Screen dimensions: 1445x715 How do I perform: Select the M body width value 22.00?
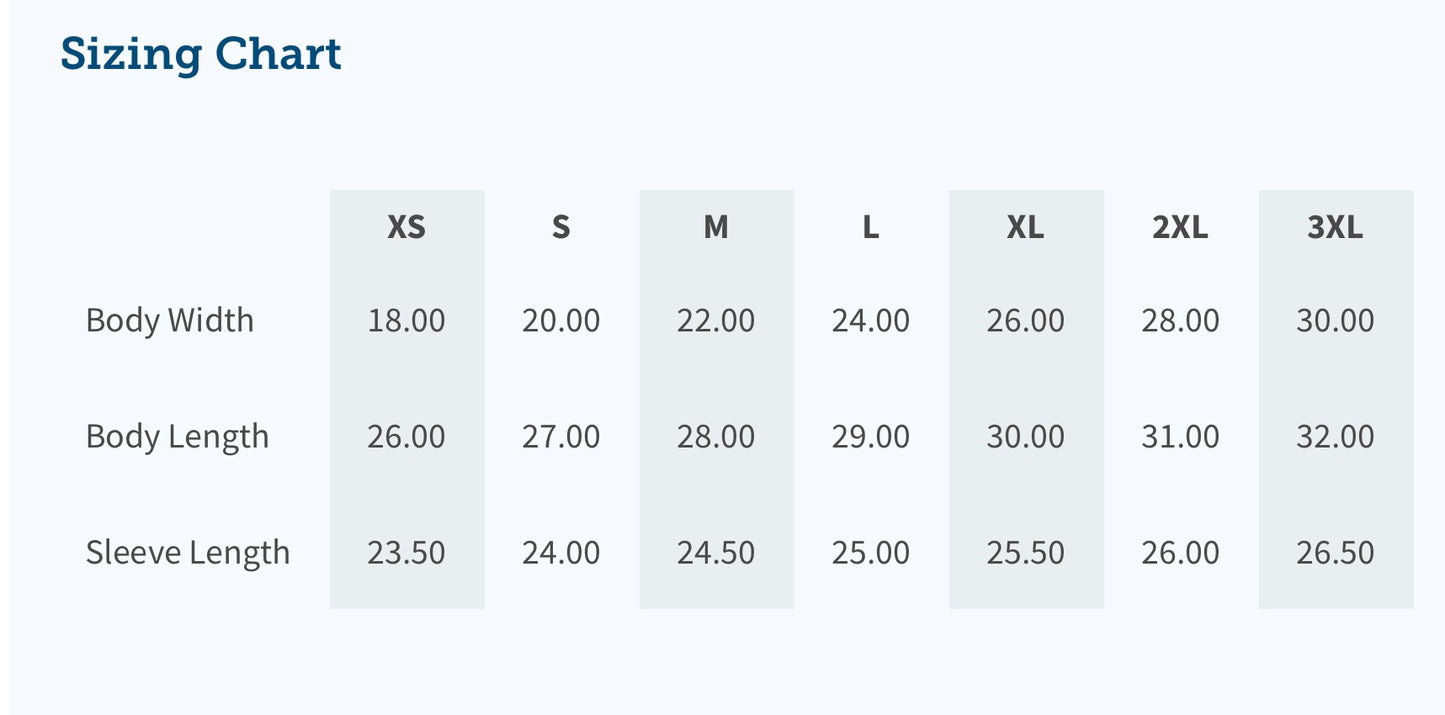pos(716,321)
